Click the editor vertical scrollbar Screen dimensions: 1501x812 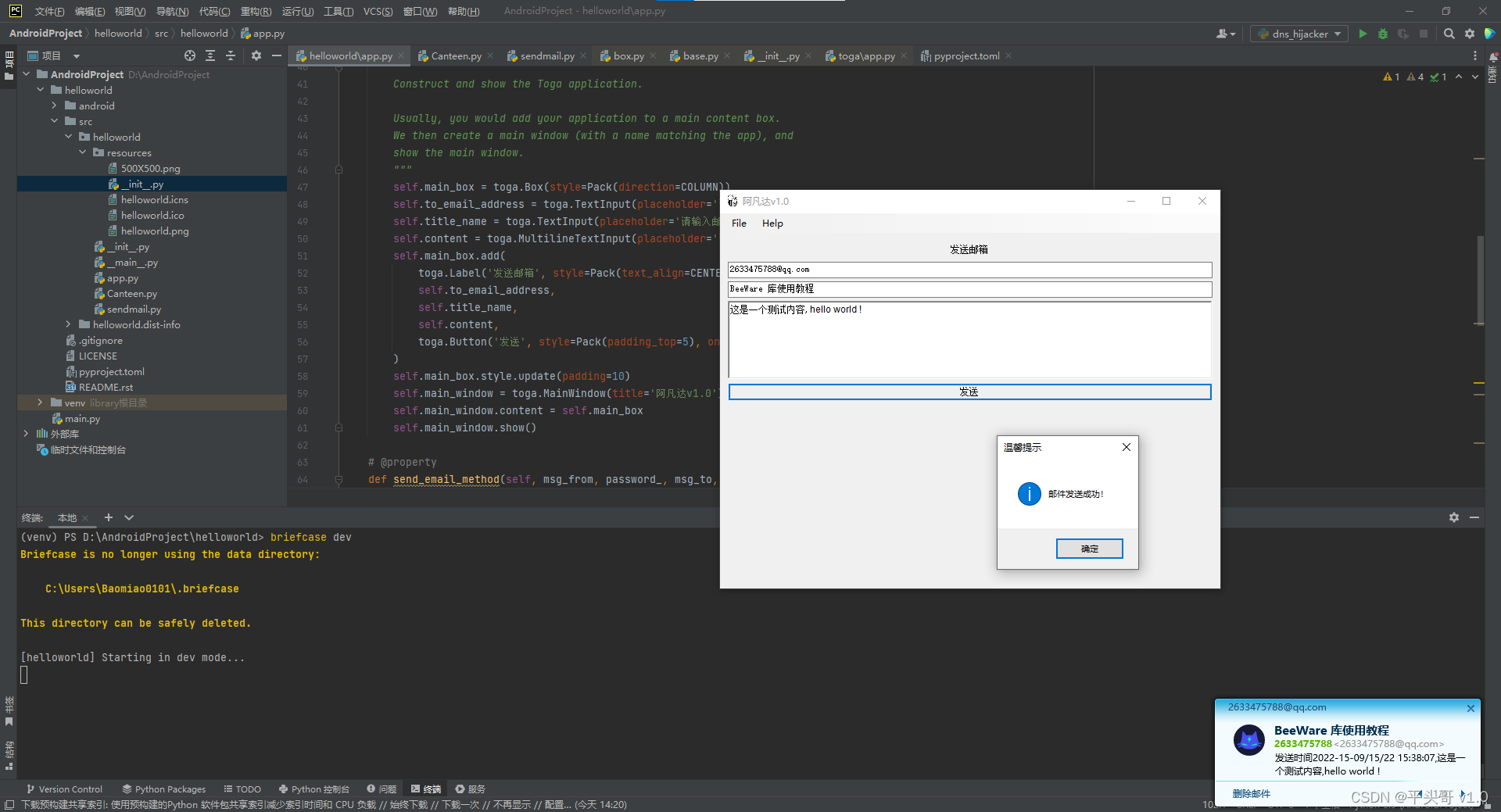[x=1479, y=279]
